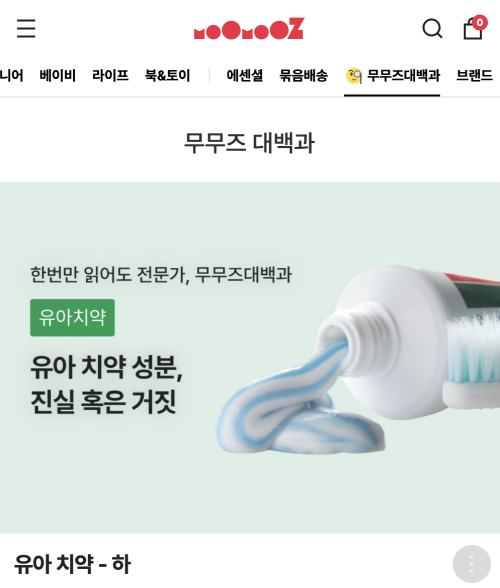Go to the 북&토이 category
Screen dimensions: 500x588
(x=168, y=75)
